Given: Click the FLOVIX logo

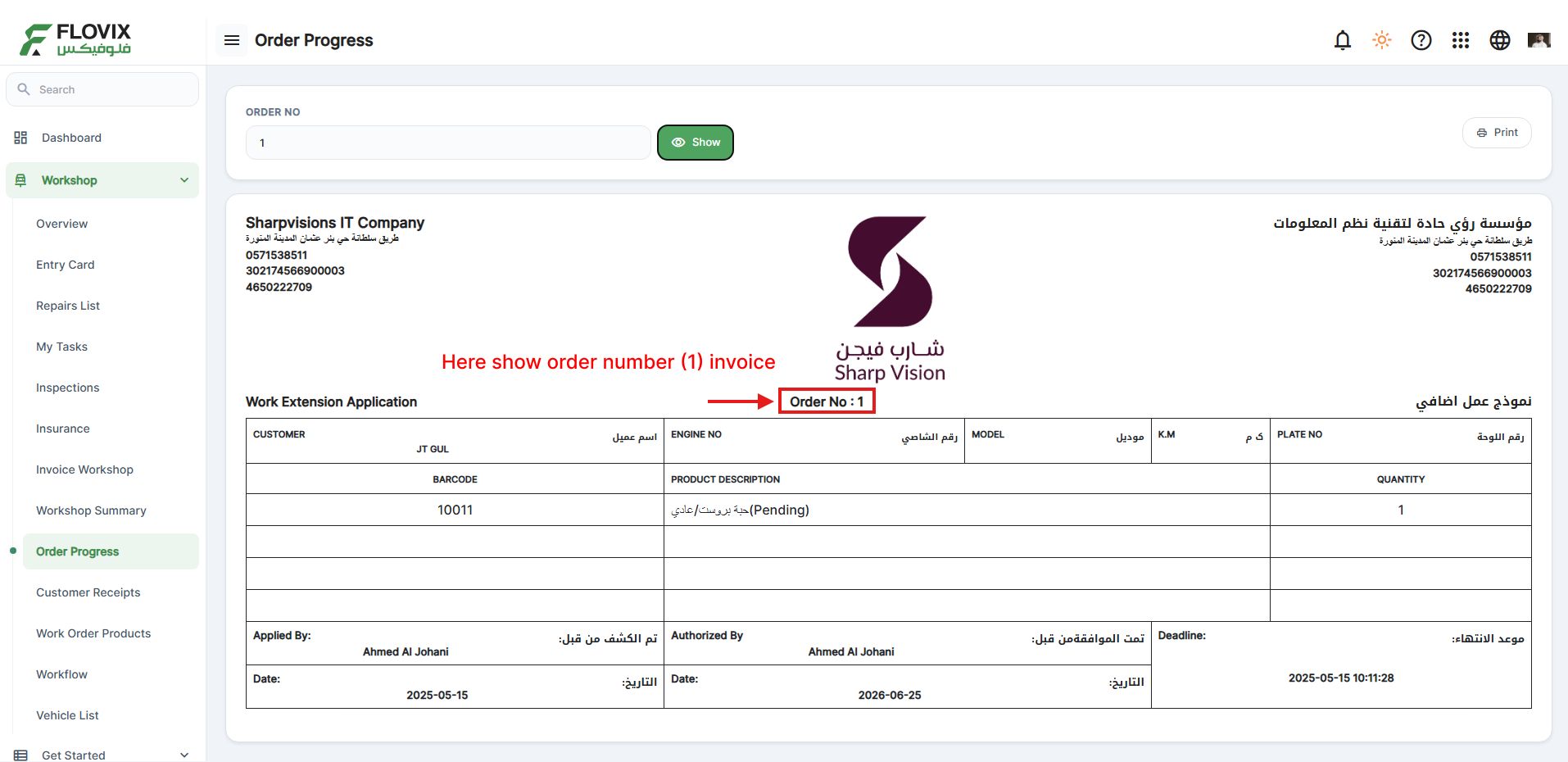Looking at the screenshot, I should (75, 39).
